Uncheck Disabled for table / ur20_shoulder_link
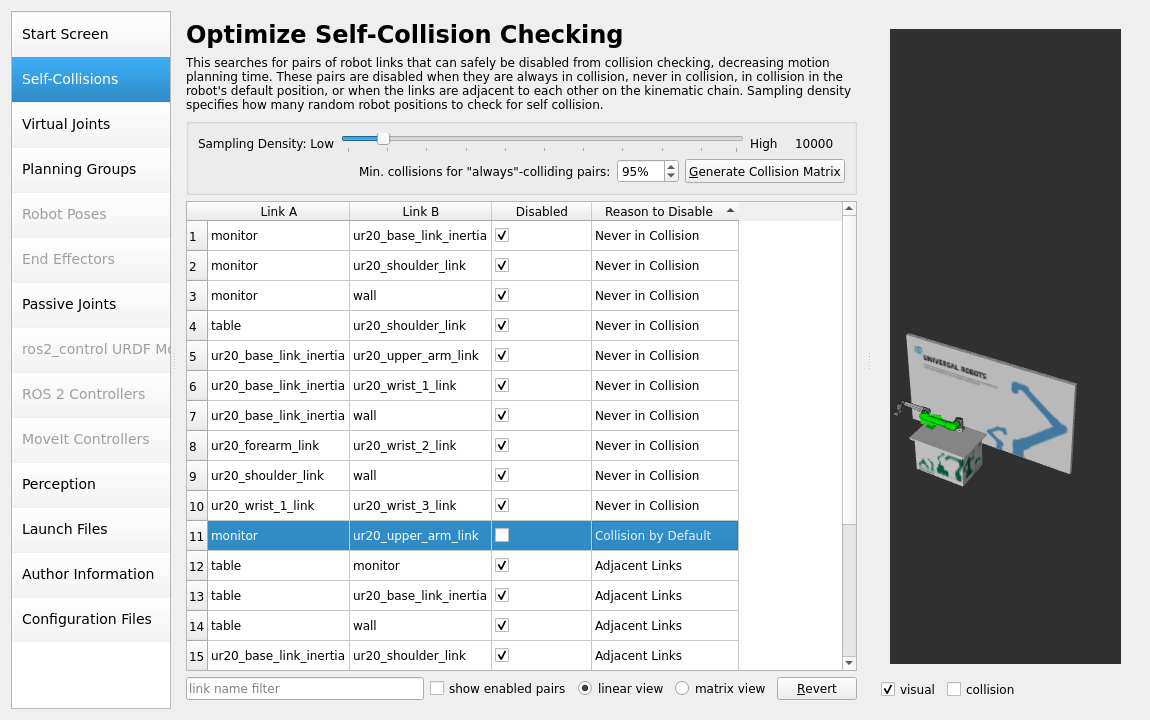 502,326
